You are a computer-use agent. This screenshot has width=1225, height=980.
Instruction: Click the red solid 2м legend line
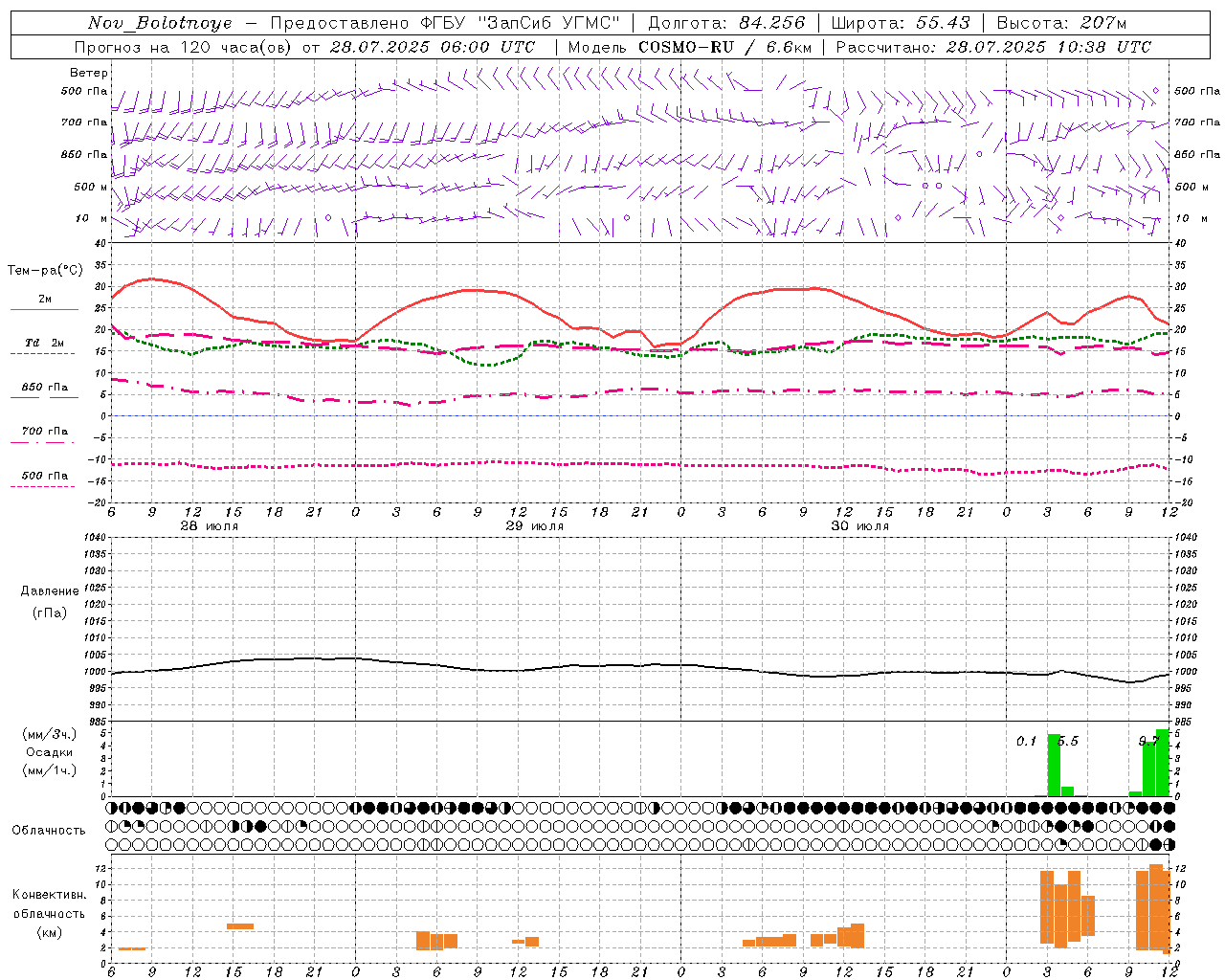(44, 310)
